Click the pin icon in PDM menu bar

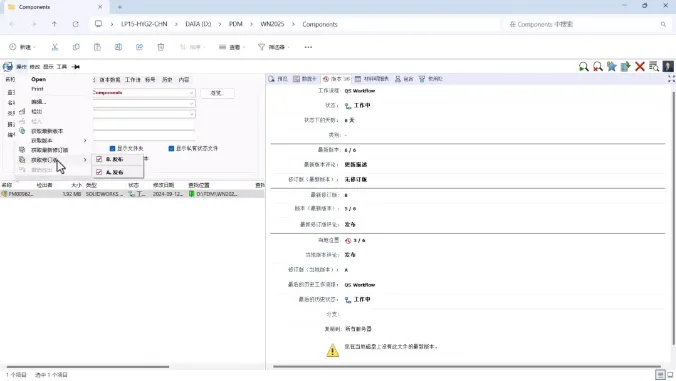coord(76,67)
